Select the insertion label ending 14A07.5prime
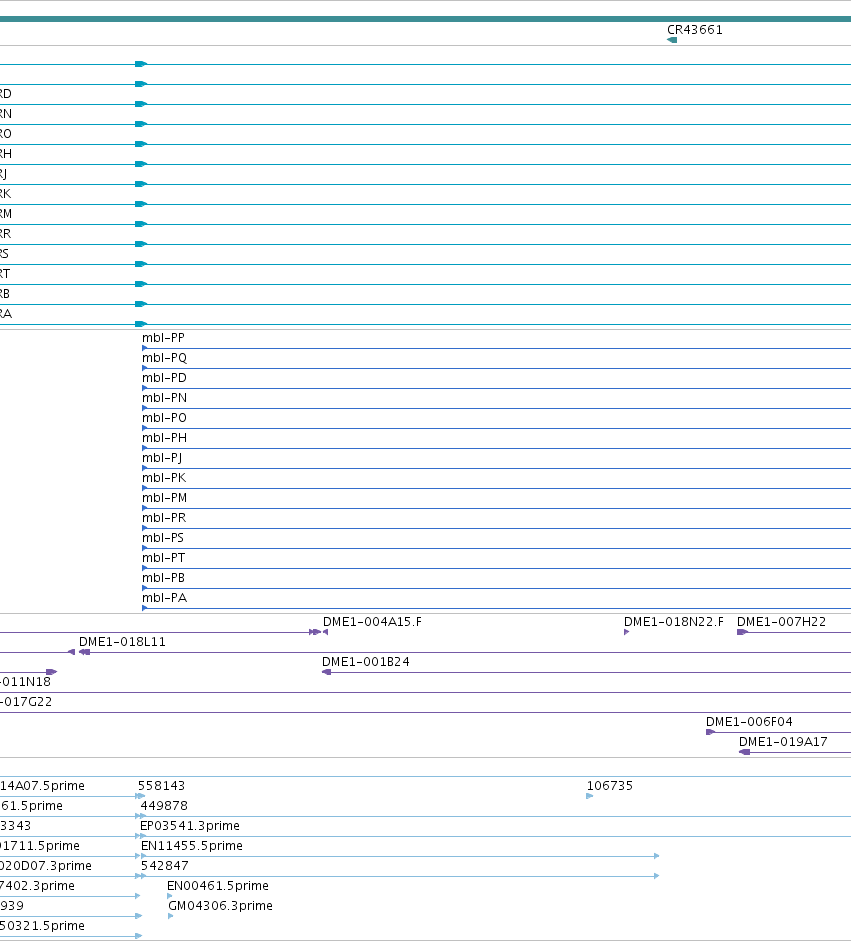The image size is (851, 941). pyautogui.click(x=42, y=786)
